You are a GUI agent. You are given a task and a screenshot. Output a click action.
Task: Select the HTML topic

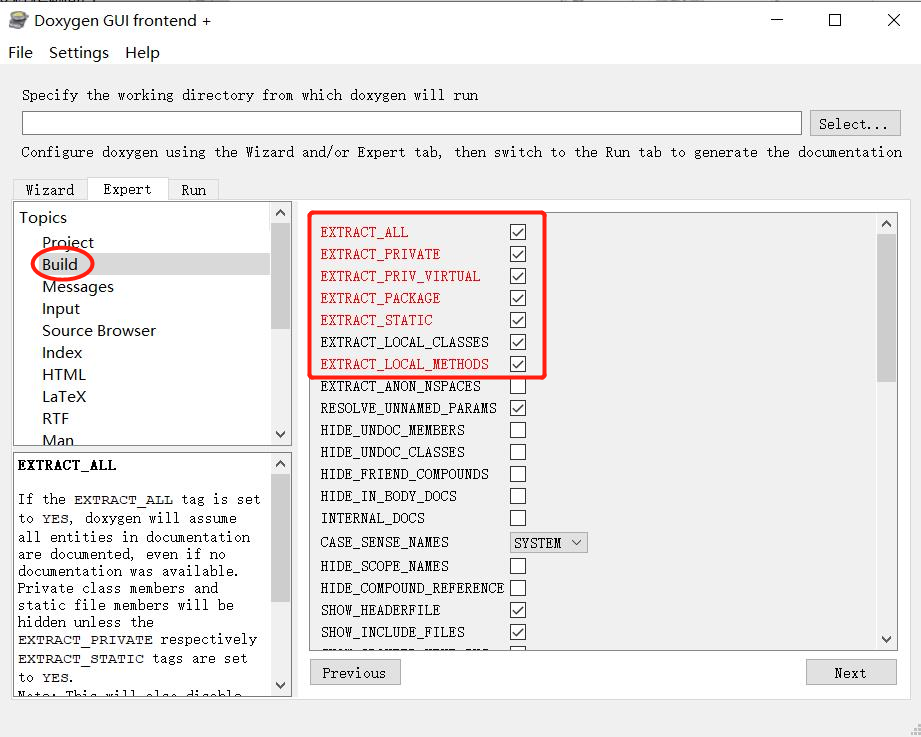(63, 375)
